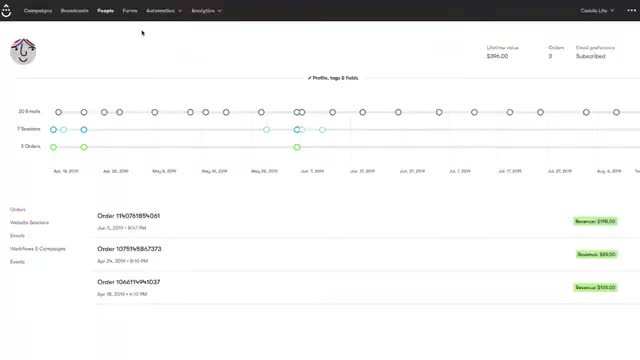
Task: Open the three-dot more options menu
Action: (x=631, y=11)
